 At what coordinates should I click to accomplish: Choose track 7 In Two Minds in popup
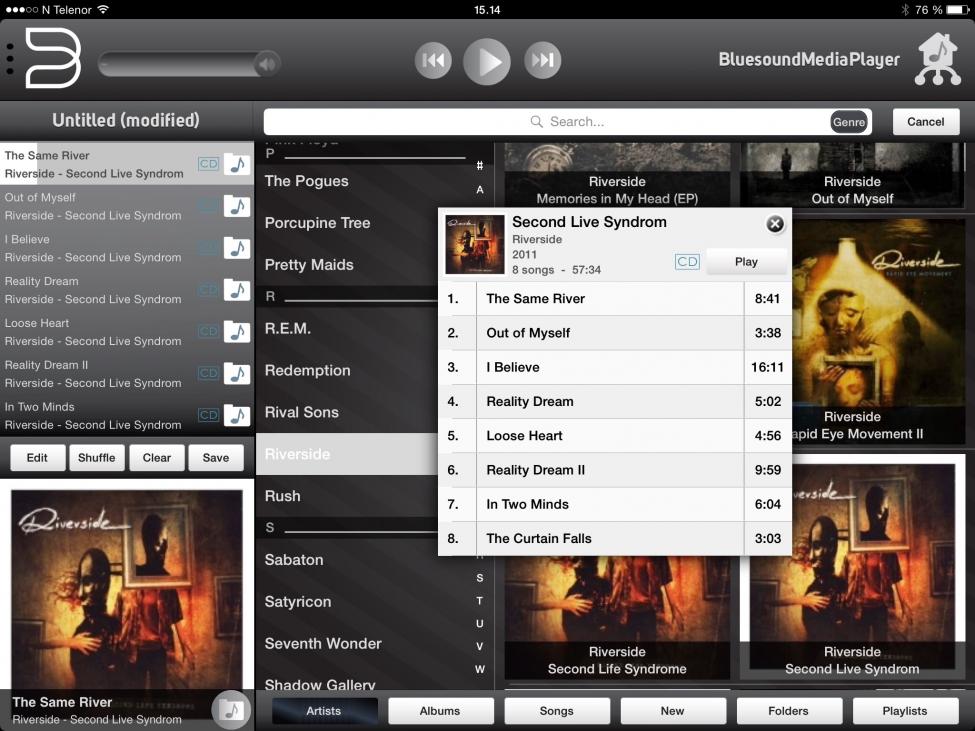tap(615, 504)
